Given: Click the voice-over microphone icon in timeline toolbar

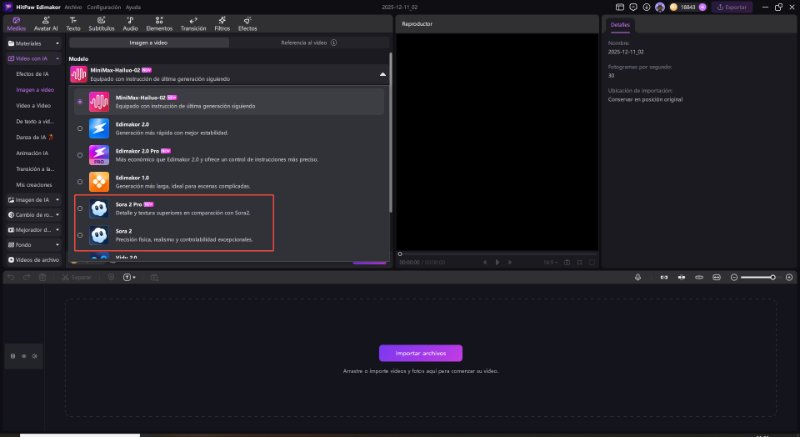Looking at the screenshot, I should [638, 277].
